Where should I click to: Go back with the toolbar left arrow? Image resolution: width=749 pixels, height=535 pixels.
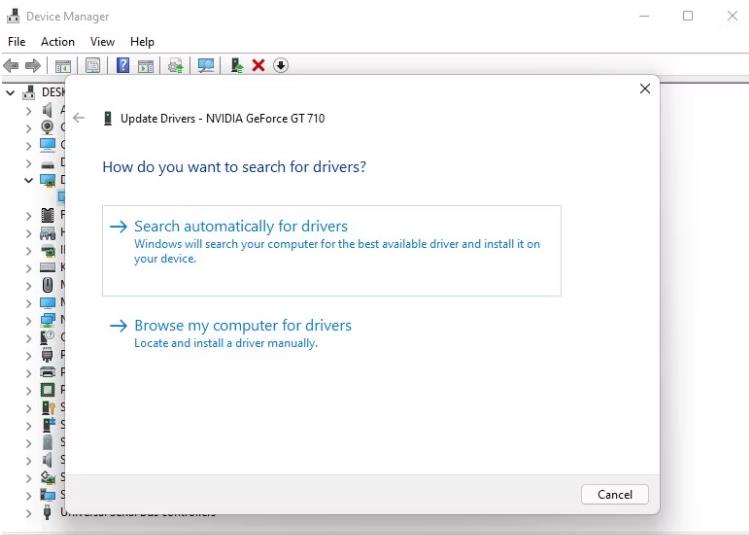pyautogui.click(x=11, y=65)
